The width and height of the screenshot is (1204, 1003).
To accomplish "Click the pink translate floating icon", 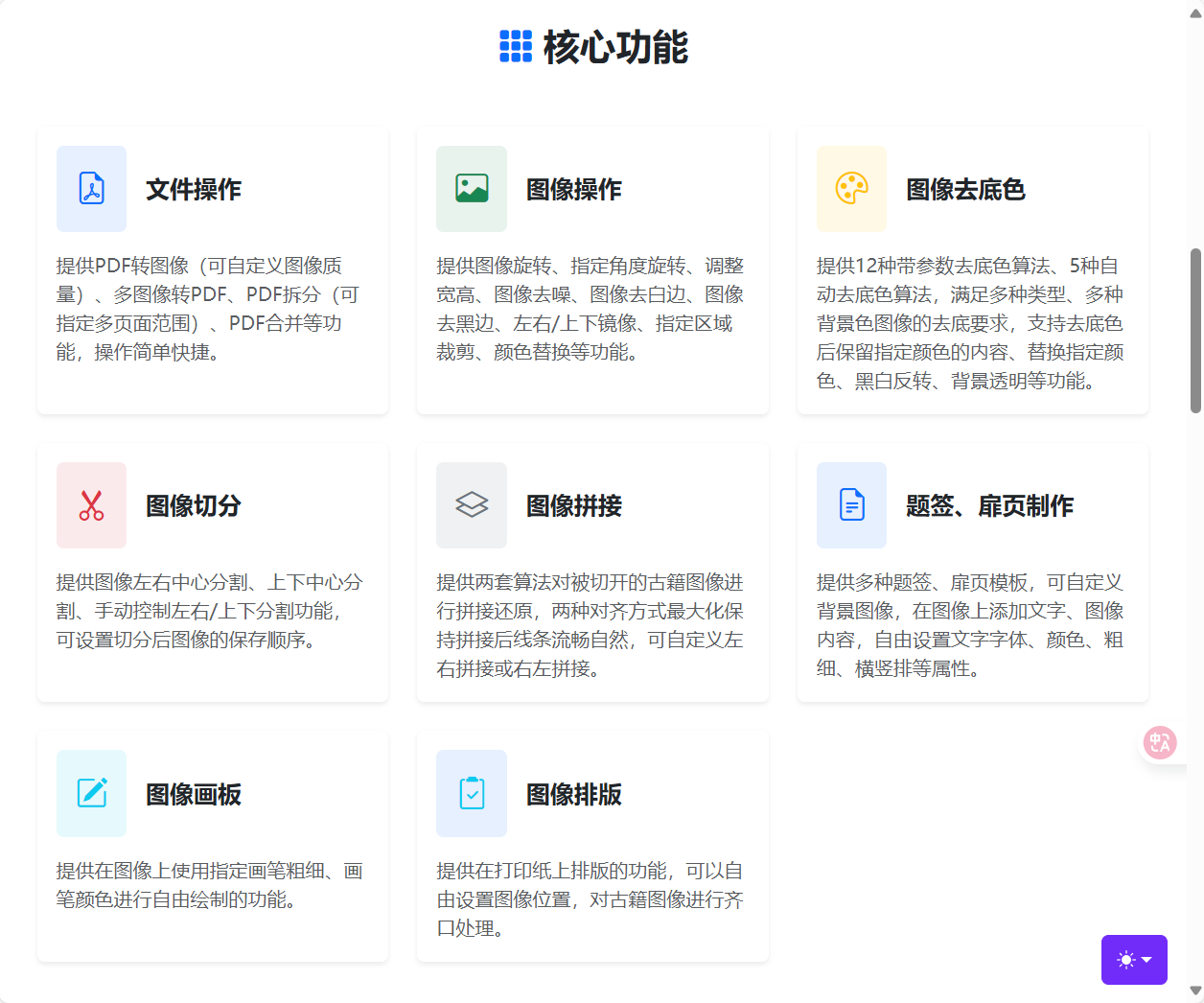I will click(1160, 742).
